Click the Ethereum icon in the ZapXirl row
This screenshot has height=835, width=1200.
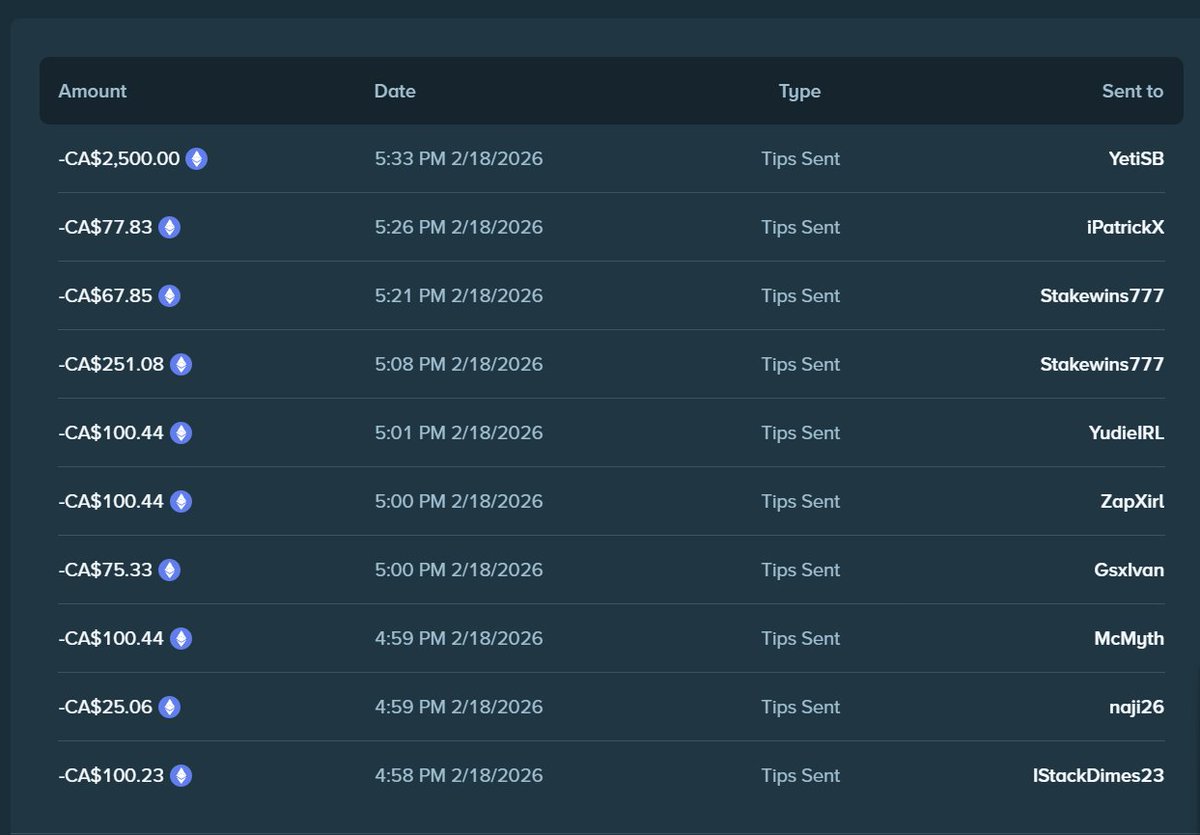click(181, 501)
